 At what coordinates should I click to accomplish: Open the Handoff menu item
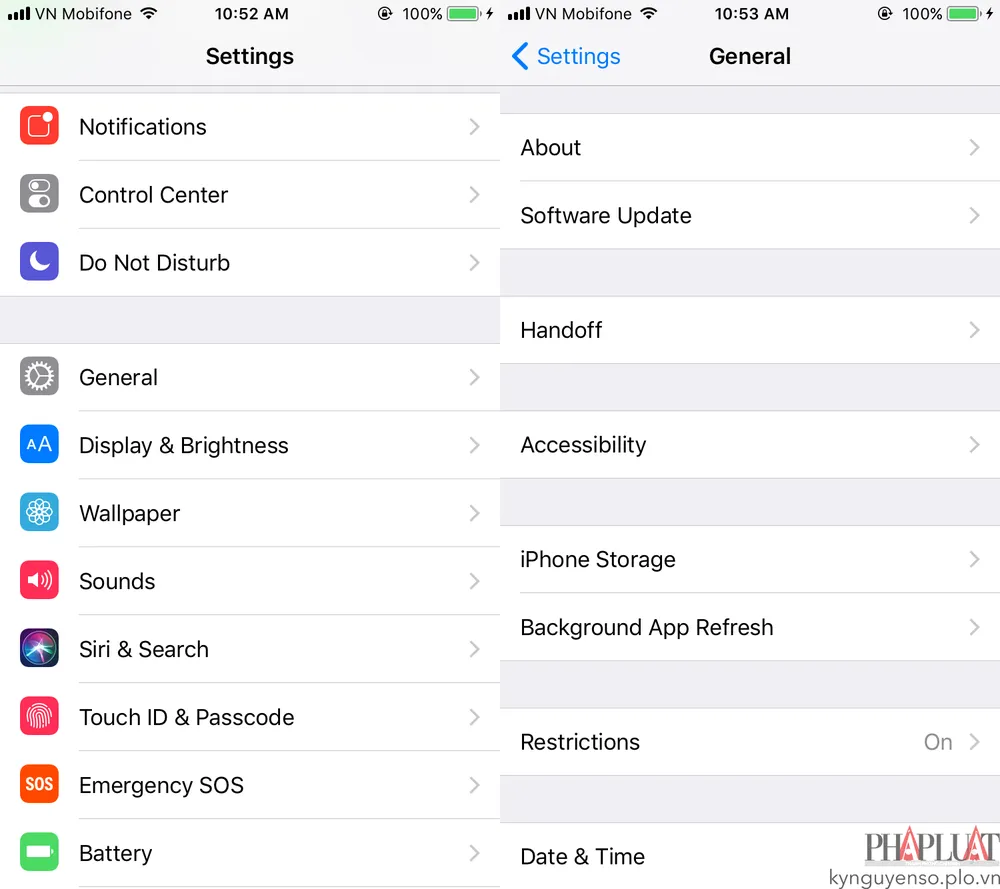click(750, 330)
